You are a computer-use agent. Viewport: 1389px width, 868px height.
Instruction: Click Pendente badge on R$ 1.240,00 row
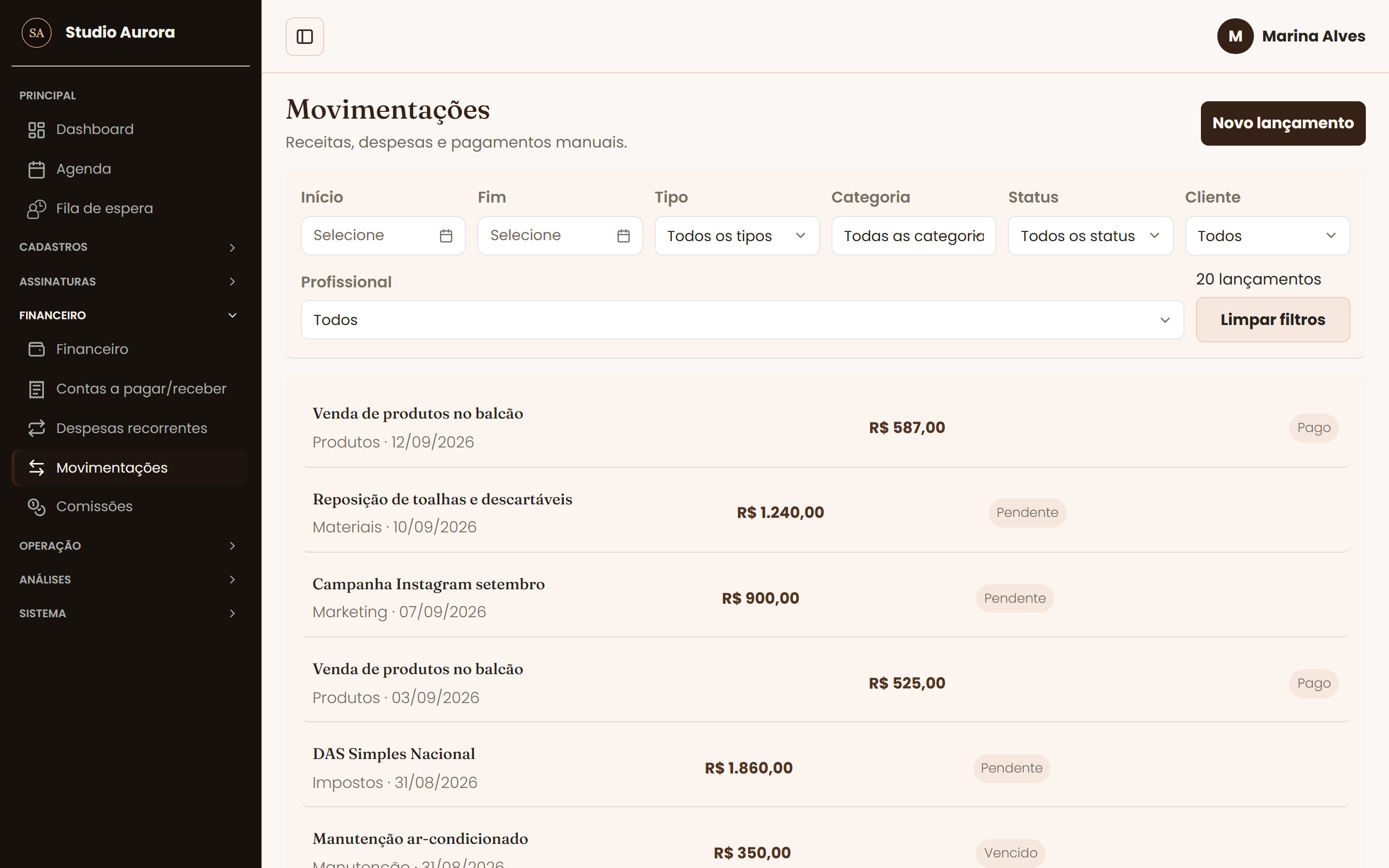coord(1027,513)
